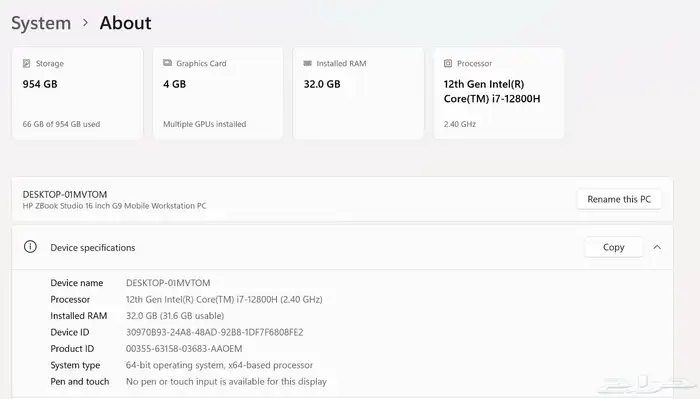Click the Device ID value text

tap(215, 332)
